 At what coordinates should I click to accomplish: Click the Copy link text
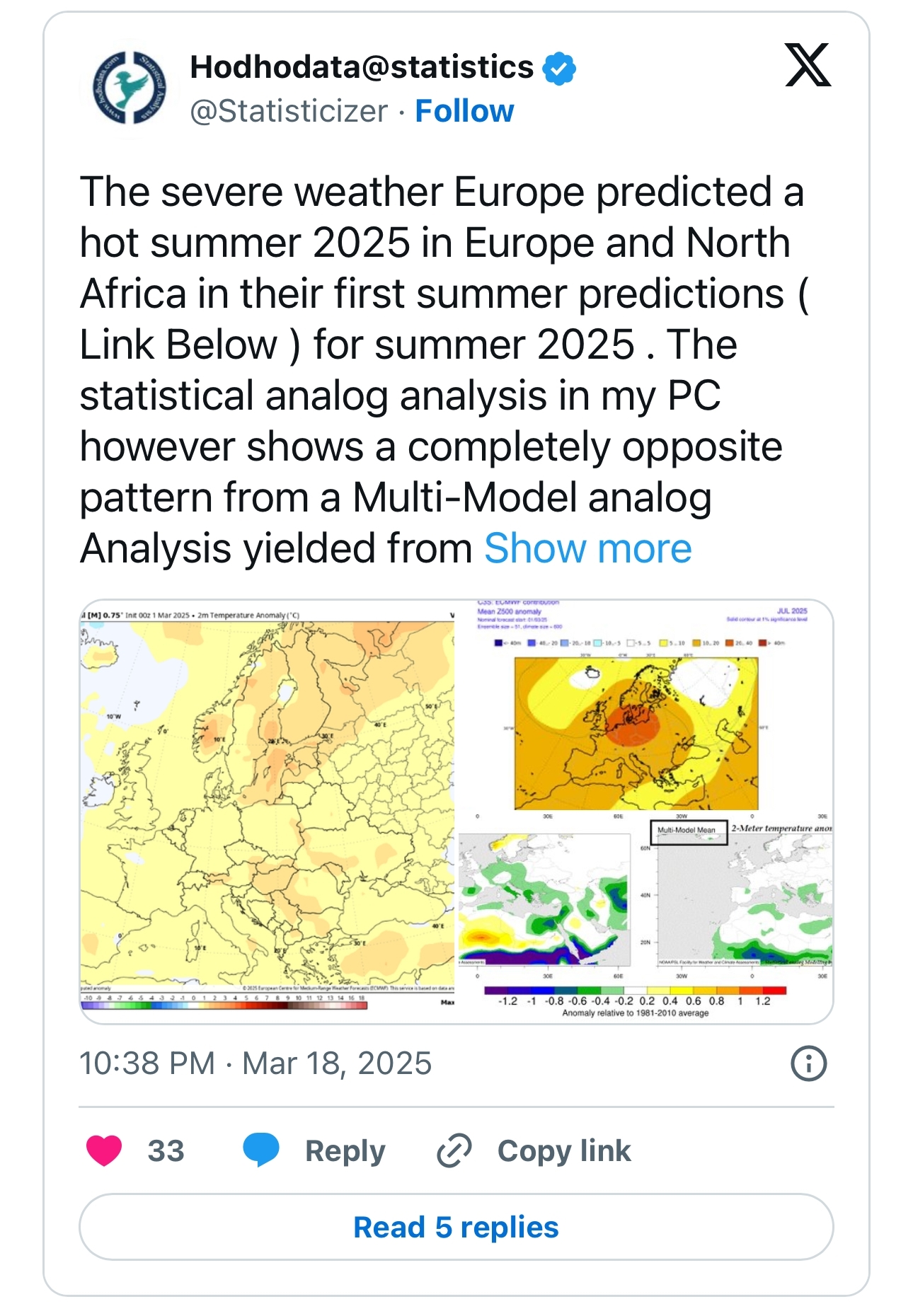[564, 1150]
